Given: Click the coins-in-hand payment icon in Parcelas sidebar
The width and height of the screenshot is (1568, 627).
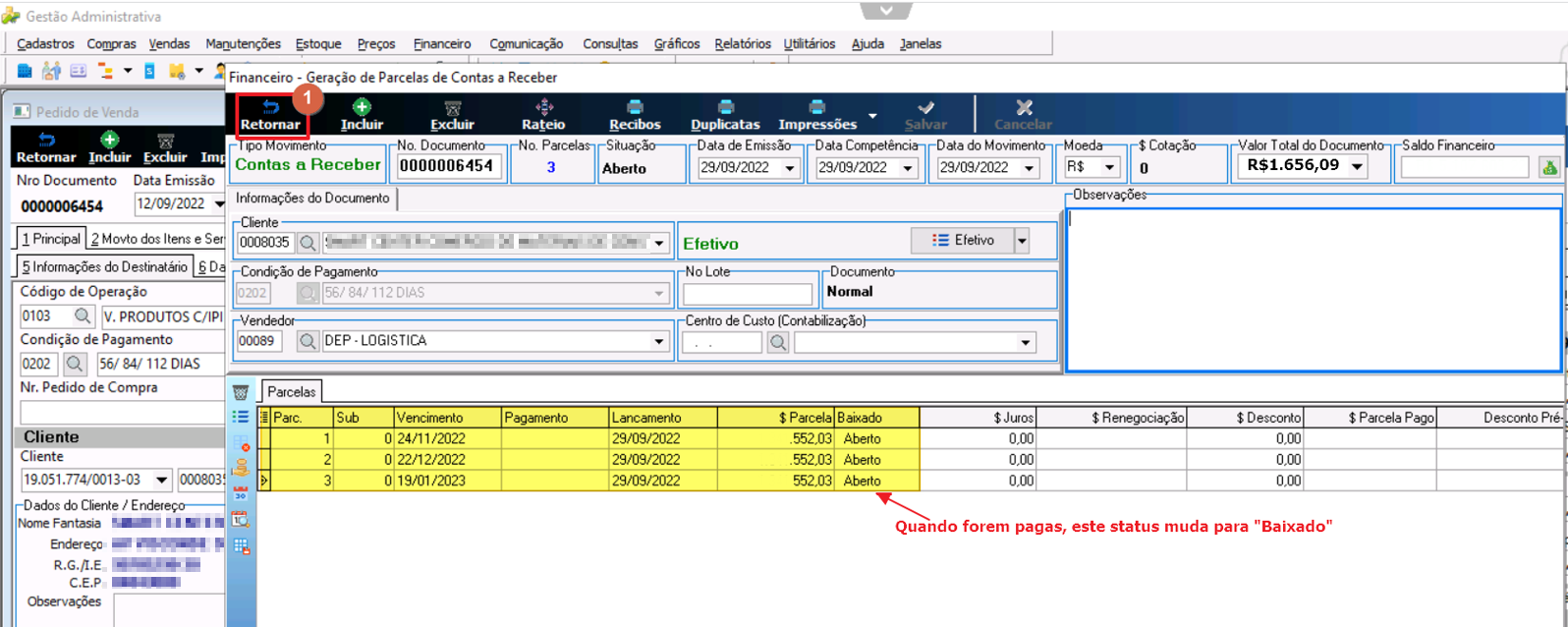Looking at the screenshot, I should point(241,468).
